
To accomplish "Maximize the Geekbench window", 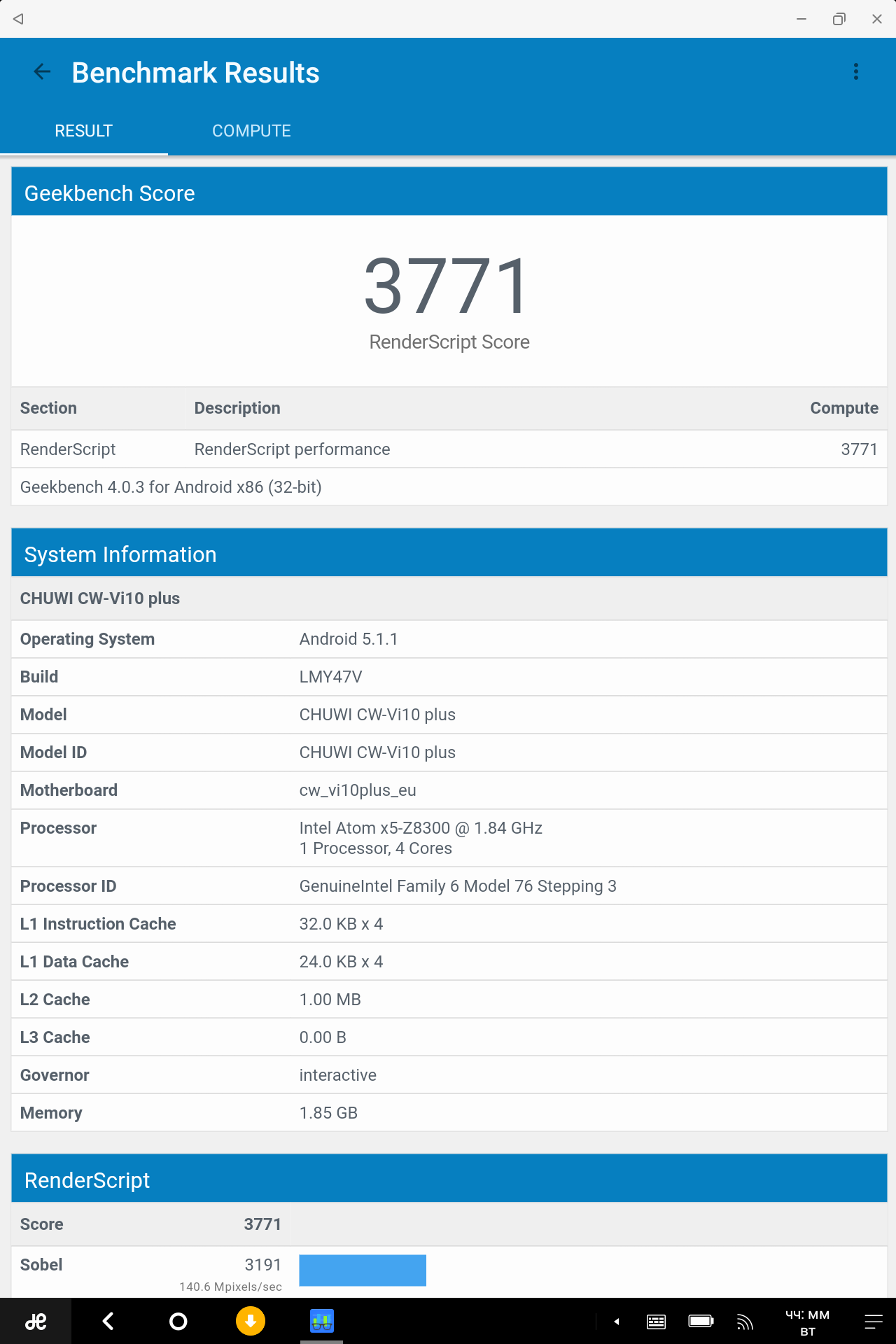I will point(839,19).
